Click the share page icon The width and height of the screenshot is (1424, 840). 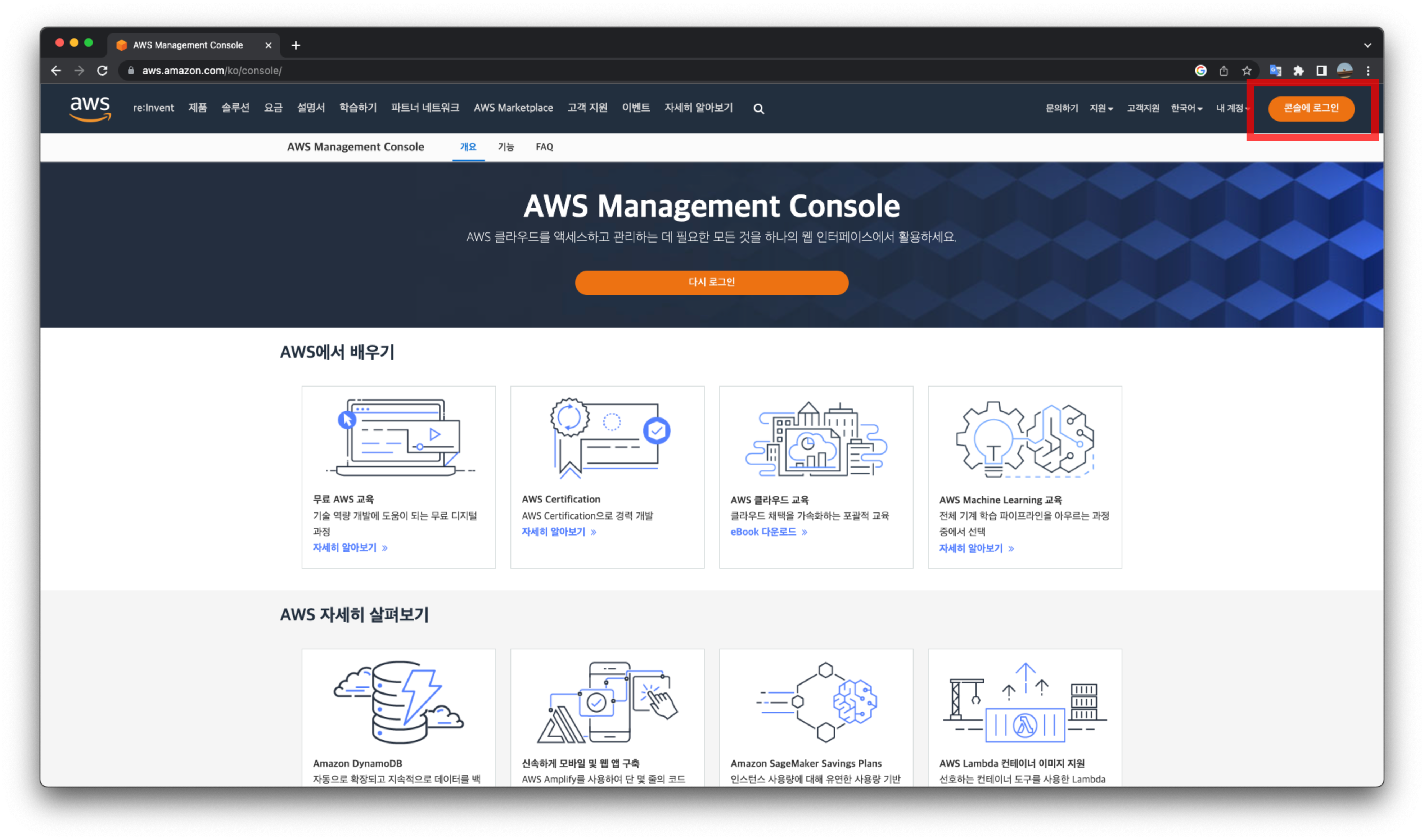[1224, 71]
